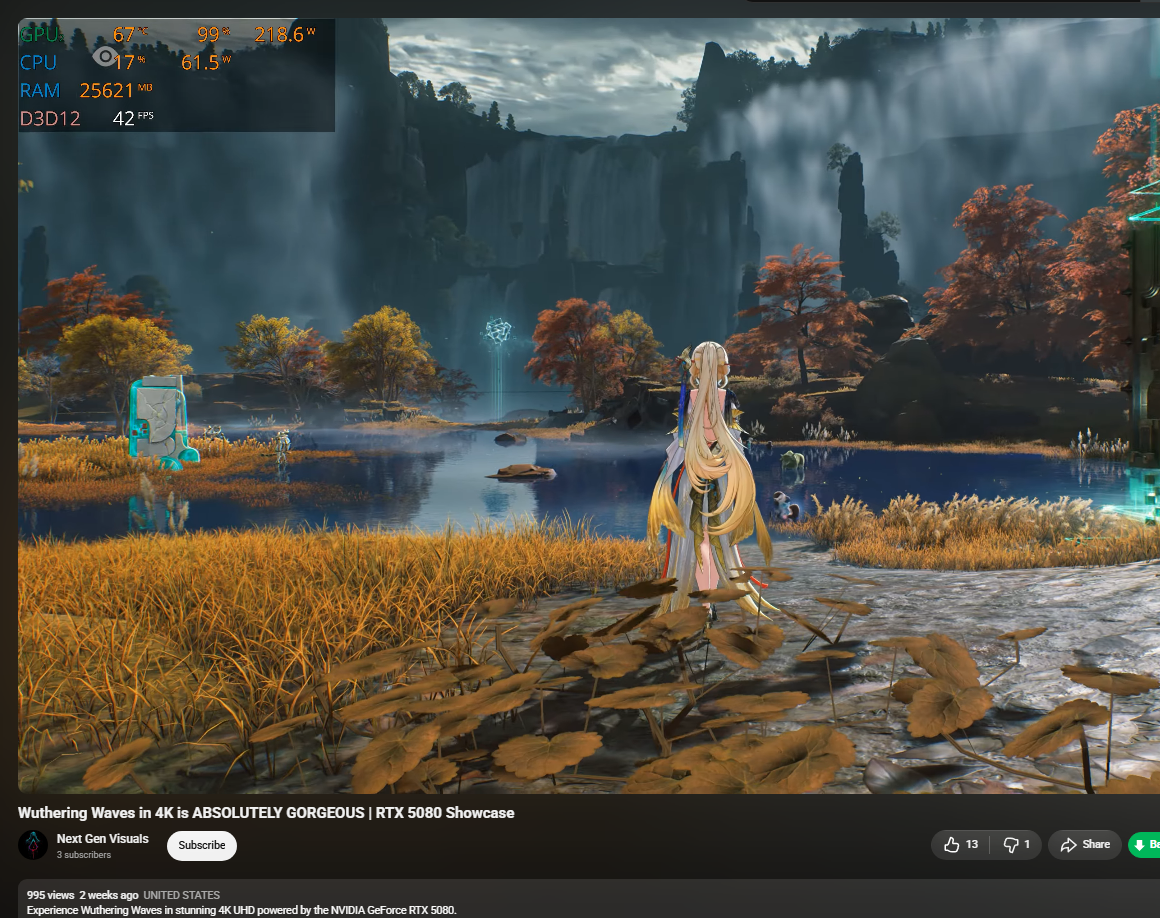Click the RAM 25621 MB readout

coord(86,91)
